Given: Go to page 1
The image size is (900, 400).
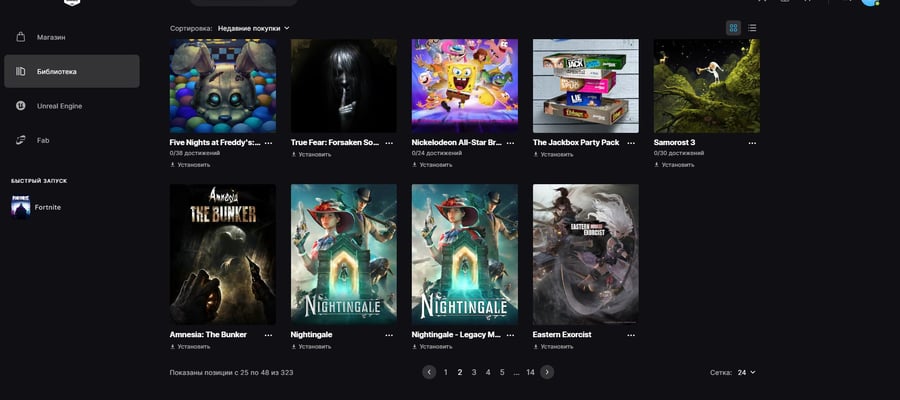Looking at the screenshot, I should pos(445,372).
